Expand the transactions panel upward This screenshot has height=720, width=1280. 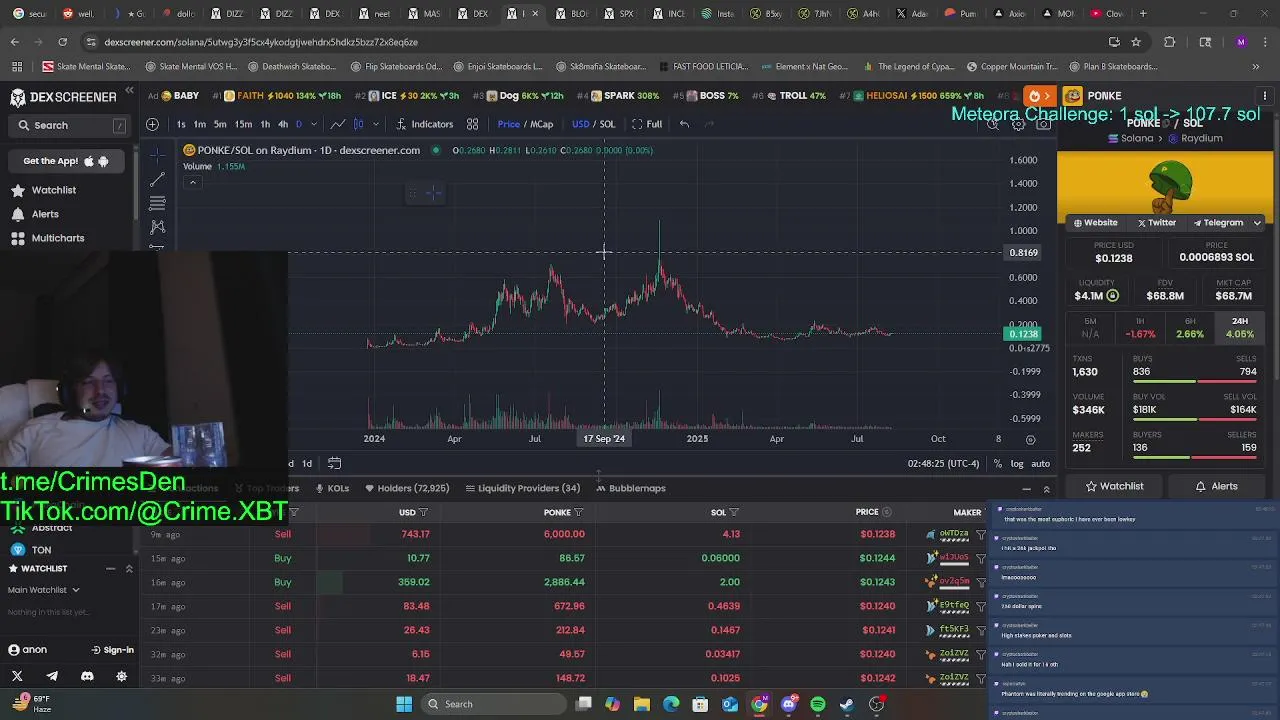point(1047,489)
